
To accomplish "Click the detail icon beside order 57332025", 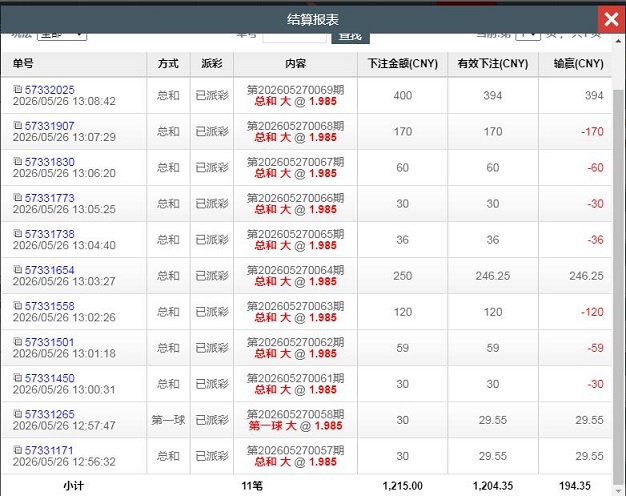I will (18, 89).
